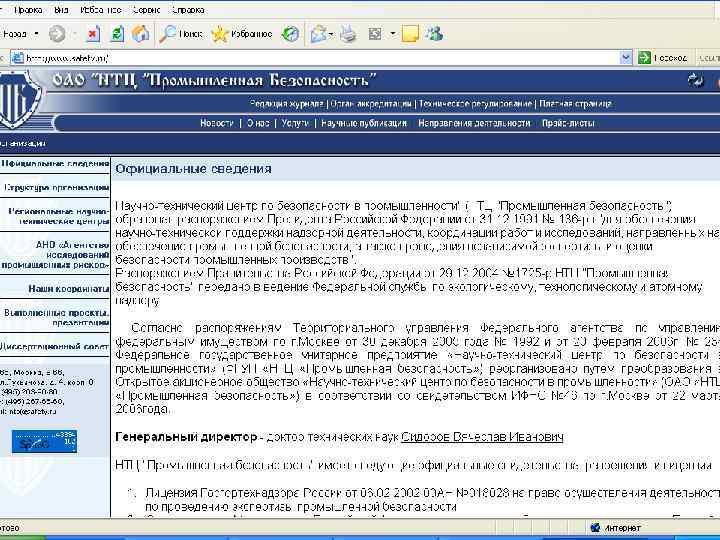The image size is (720, 540).
Task: Open the Научные публикации page
Action: (364, 123)
